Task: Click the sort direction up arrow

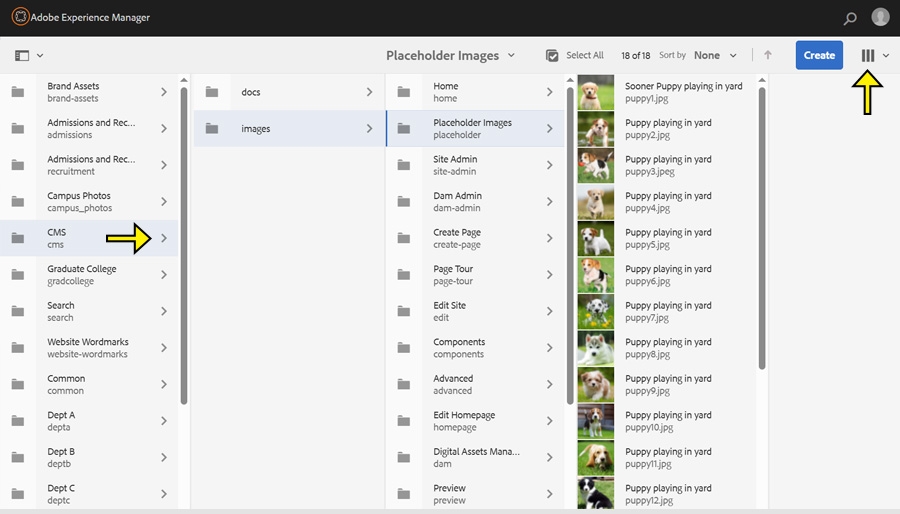Action: click(767, 55)
